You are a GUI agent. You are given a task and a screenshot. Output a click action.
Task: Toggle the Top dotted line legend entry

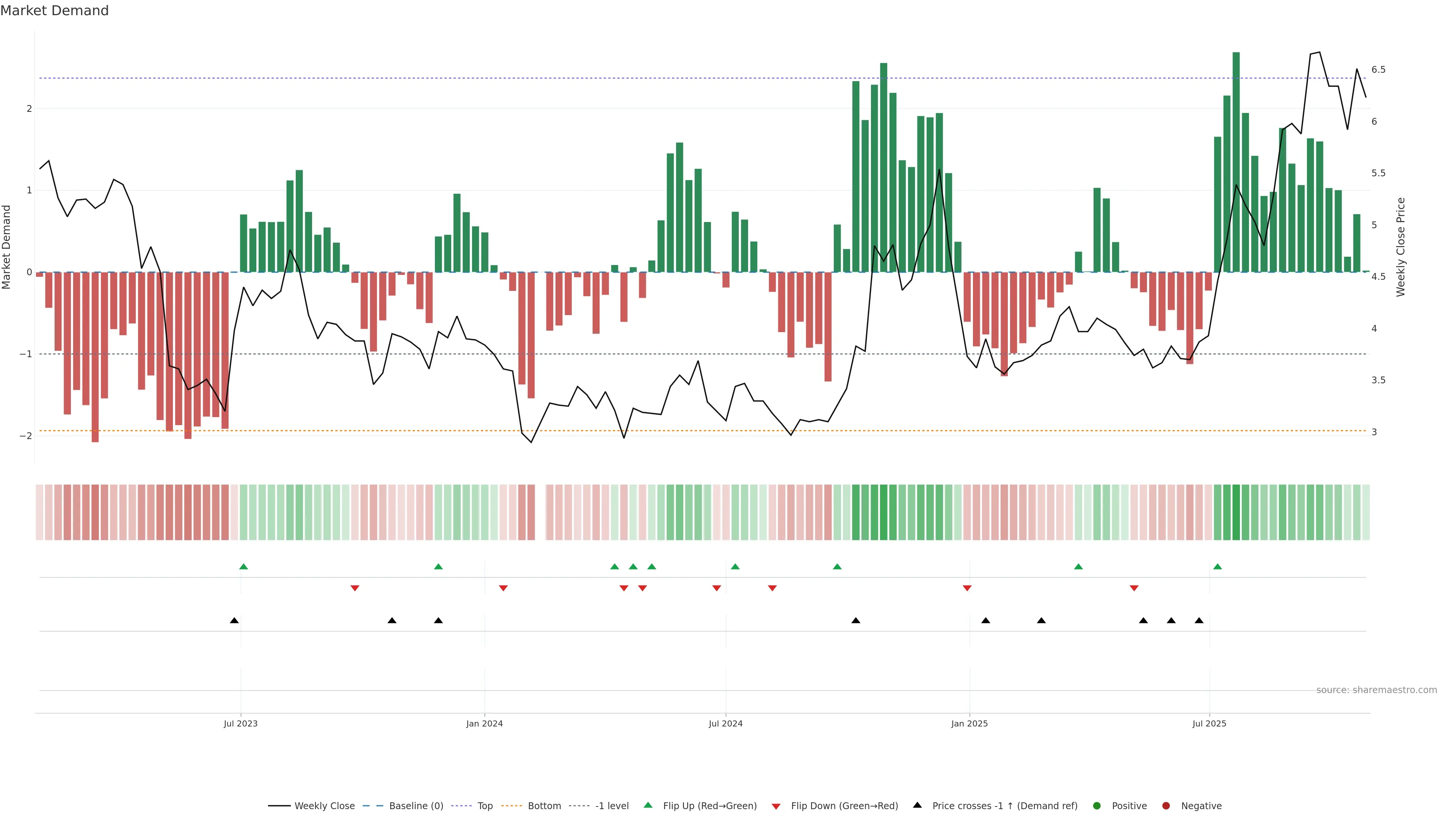[x=485, y=805]
